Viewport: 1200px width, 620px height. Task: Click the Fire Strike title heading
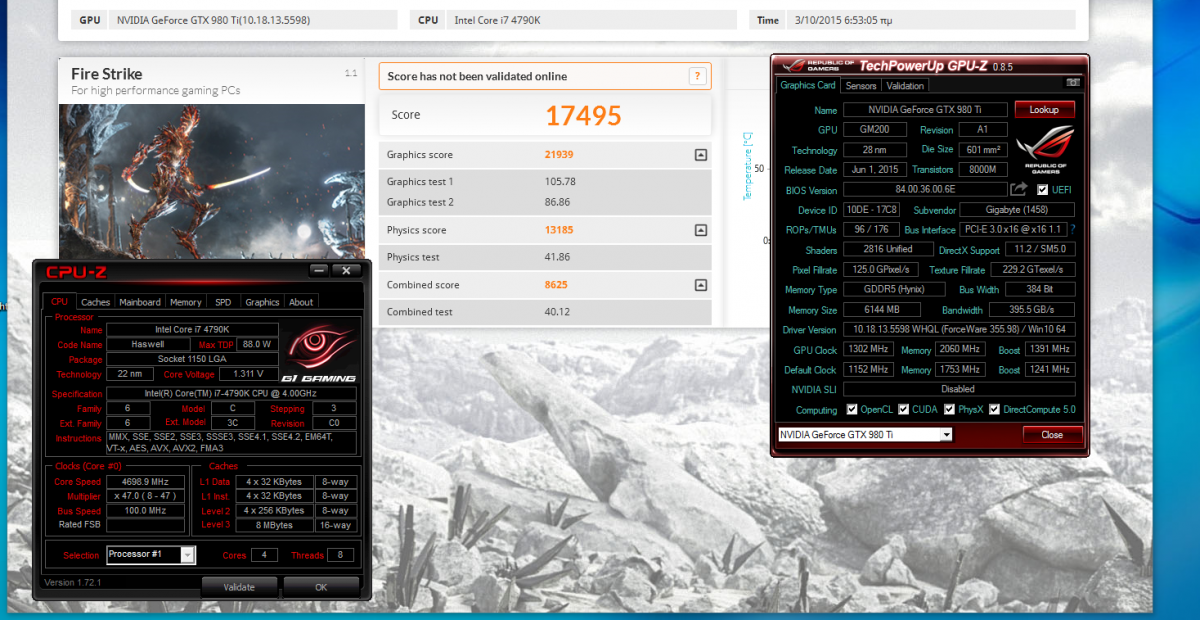point(107,74)
